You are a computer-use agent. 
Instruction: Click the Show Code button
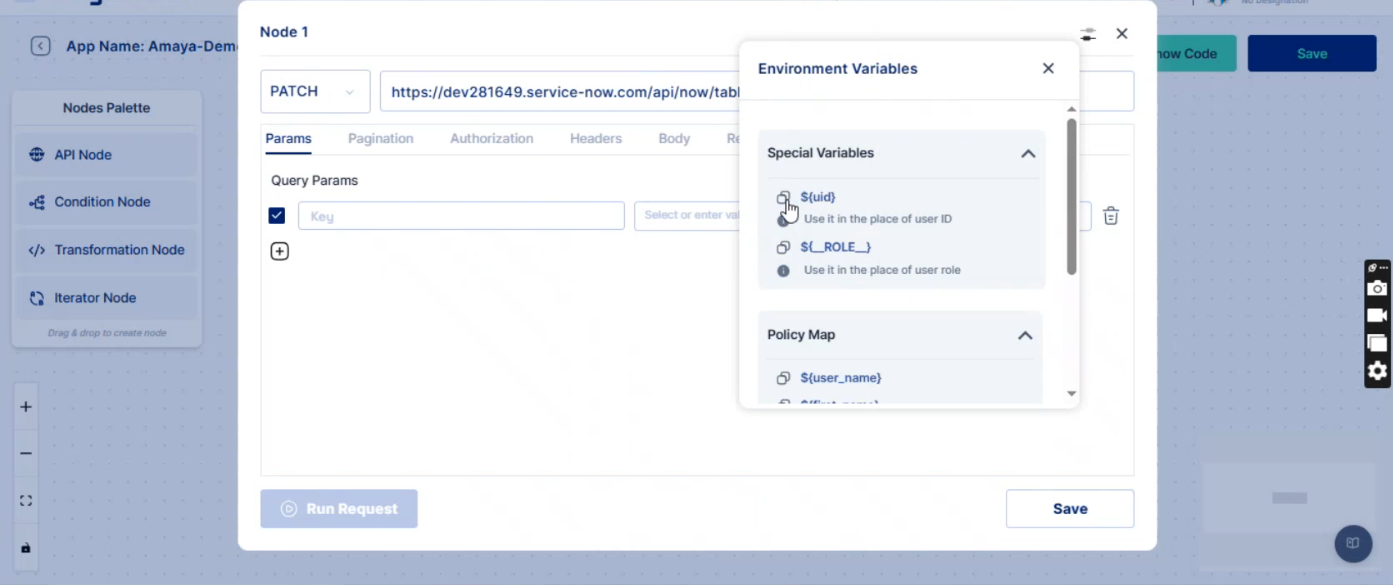[1196, 54]
